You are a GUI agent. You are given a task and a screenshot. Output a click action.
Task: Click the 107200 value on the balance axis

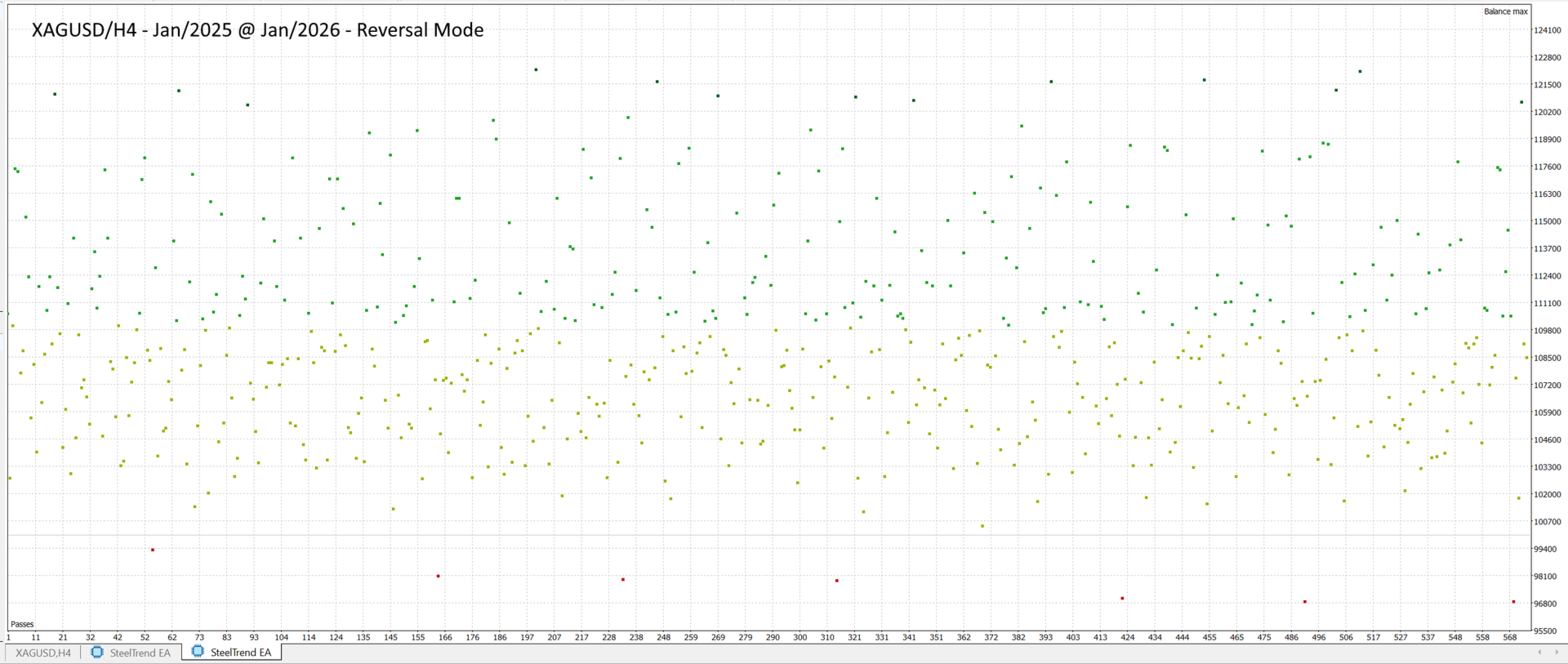pos(1547,385)
